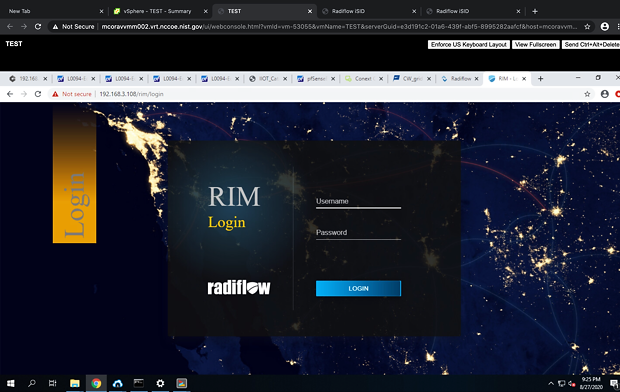The width and height of the screenshot is (620, 392).
Task: Show hidden system tray icons
Action: (551, 383)
